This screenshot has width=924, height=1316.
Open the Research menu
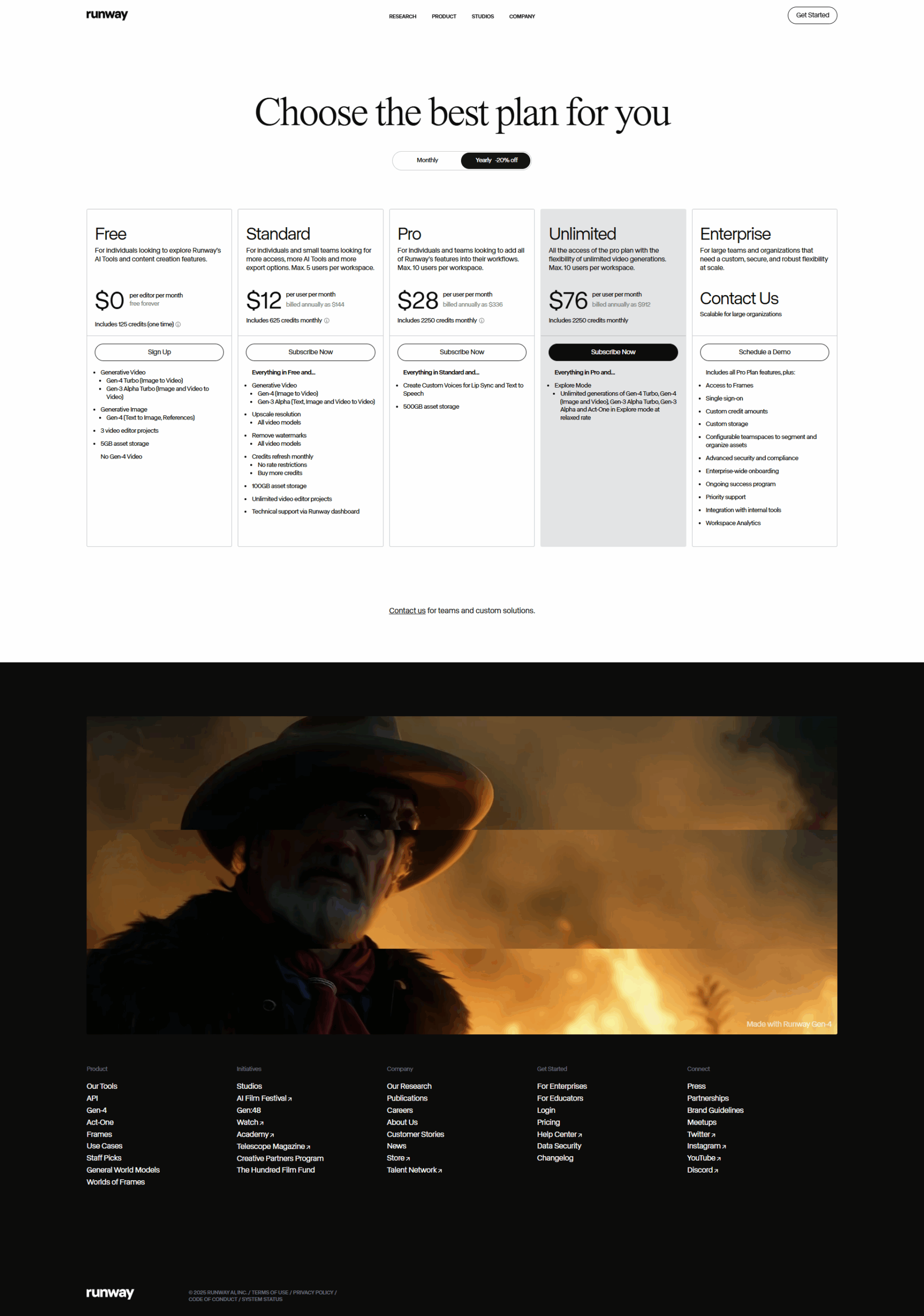[402, 16]
